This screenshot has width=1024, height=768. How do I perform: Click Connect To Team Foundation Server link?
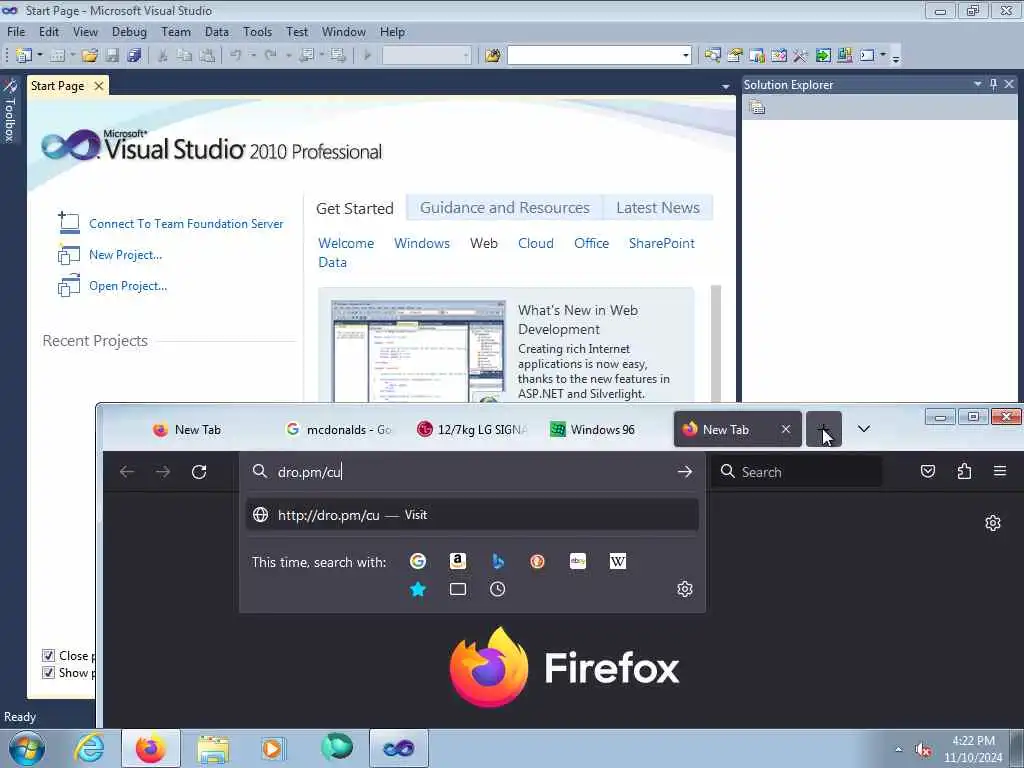186,224
